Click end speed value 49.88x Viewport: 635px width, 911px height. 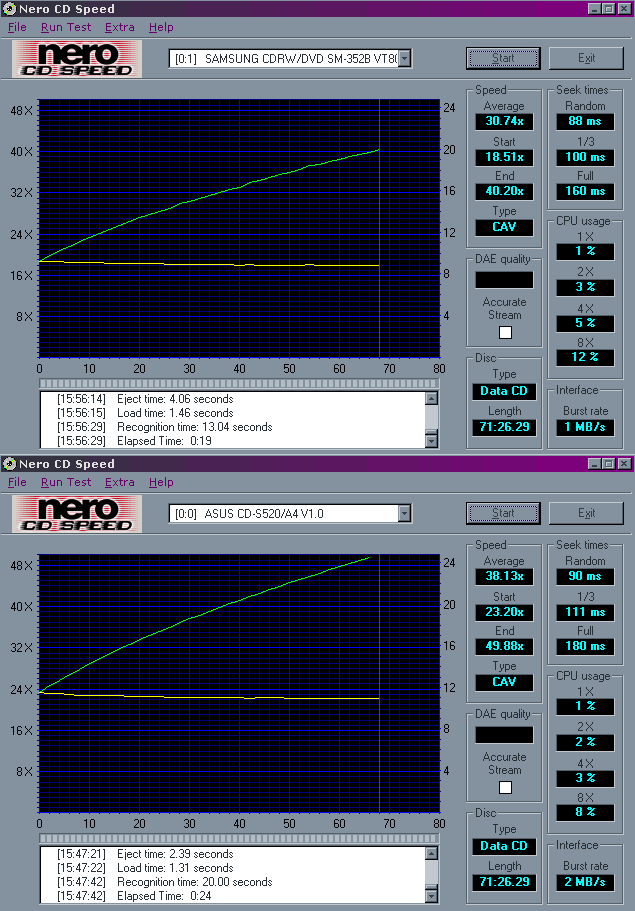504,646
